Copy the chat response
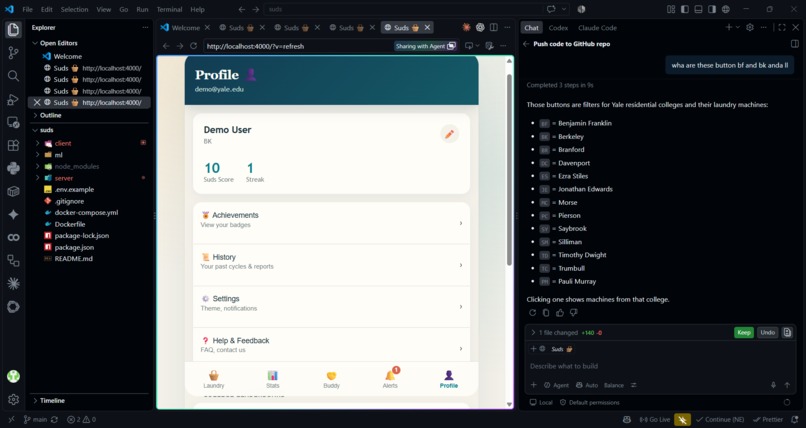Image resolution: width=806 pixels, height=428 pixels. 546,312
